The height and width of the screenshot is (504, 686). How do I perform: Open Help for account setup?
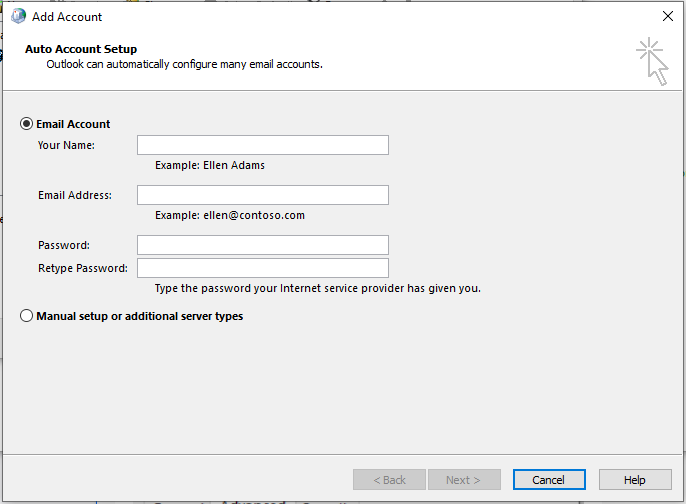[x=635, y=480]
